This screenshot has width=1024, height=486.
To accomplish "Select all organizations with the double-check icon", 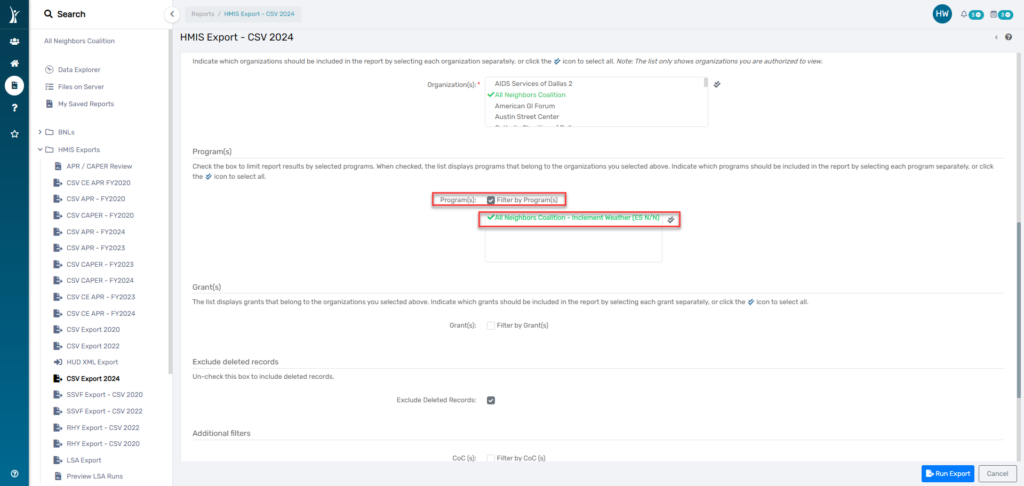I will pyautogui.click(x=716, y=84).
